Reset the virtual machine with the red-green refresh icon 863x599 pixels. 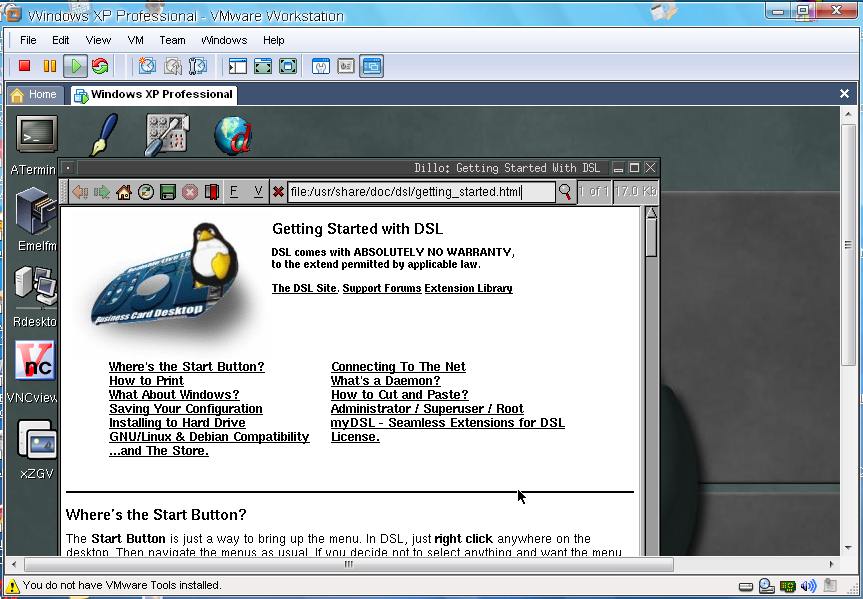click(100, 66)
